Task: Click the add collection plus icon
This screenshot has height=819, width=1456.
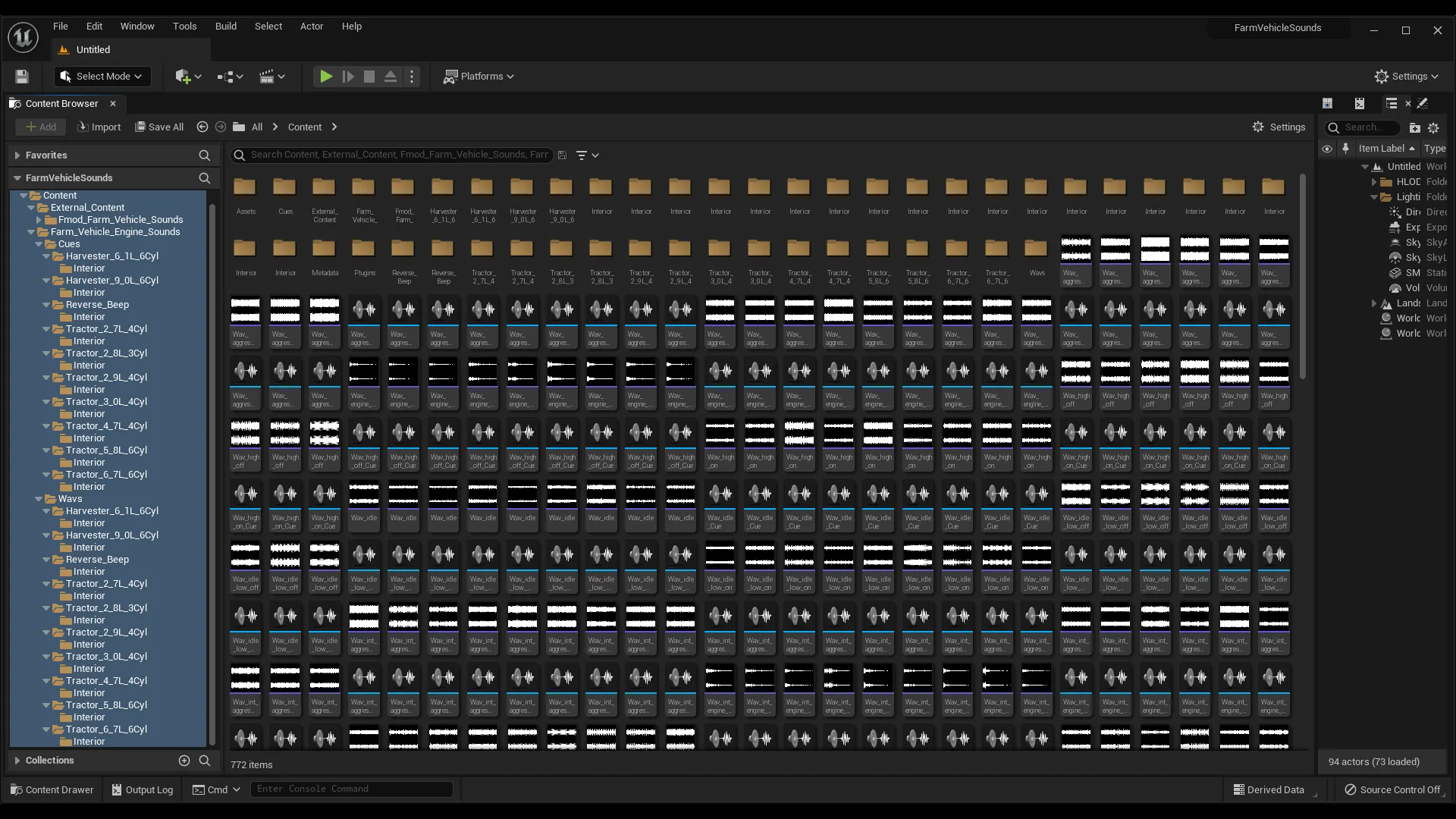Action: click(x=184, y=761)
